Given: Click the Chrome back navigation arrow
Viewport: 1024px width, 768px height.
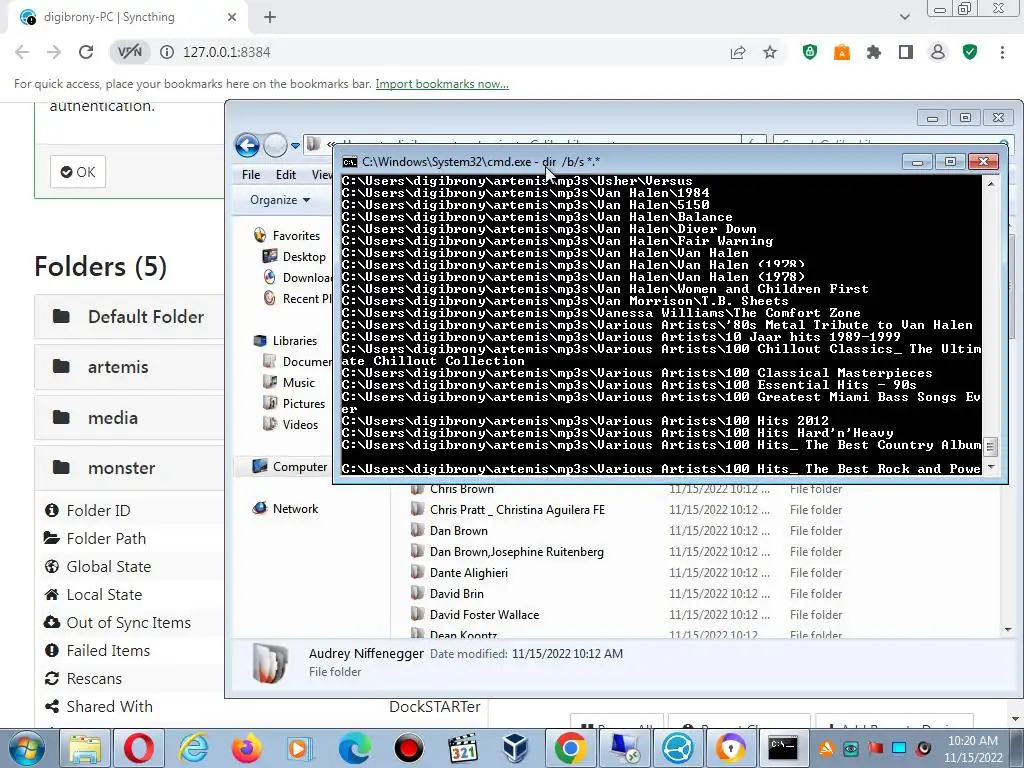Looking at the screenshot, I should pos(22,52).
